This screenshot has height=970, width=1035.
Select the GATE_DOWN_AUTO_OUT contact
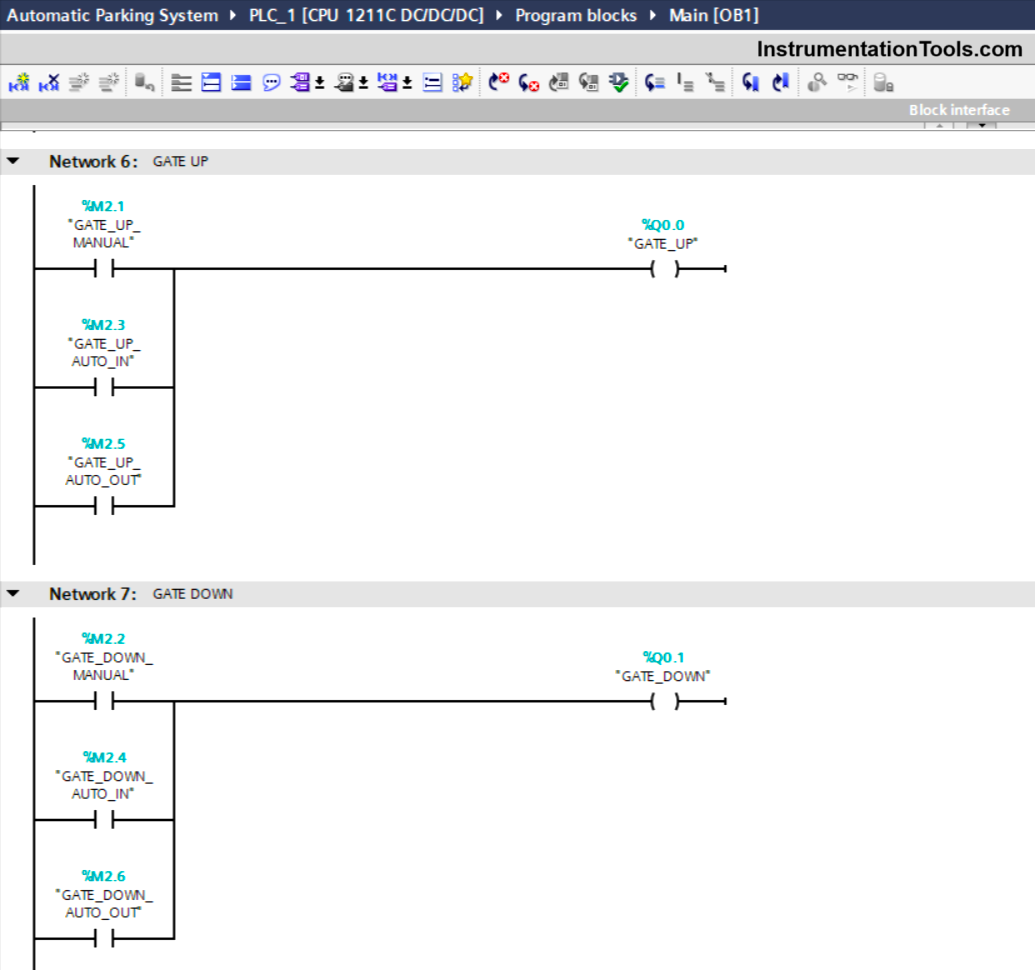tap(104, 938)
